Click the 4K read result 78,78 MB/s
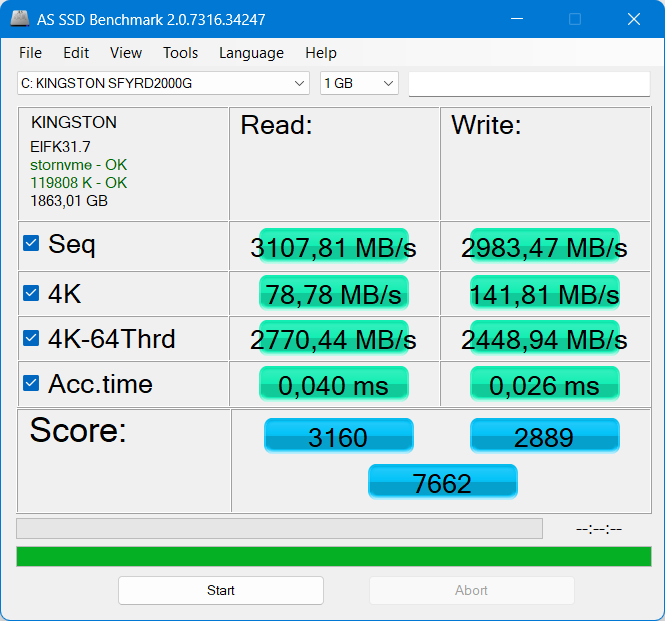Screen dimensions: 665x621 tap(334, 294)
